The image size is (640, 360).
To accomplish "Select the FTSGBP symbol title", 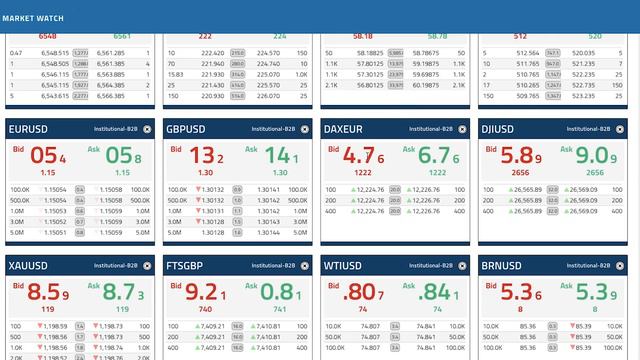I will (x=184, y=266).
